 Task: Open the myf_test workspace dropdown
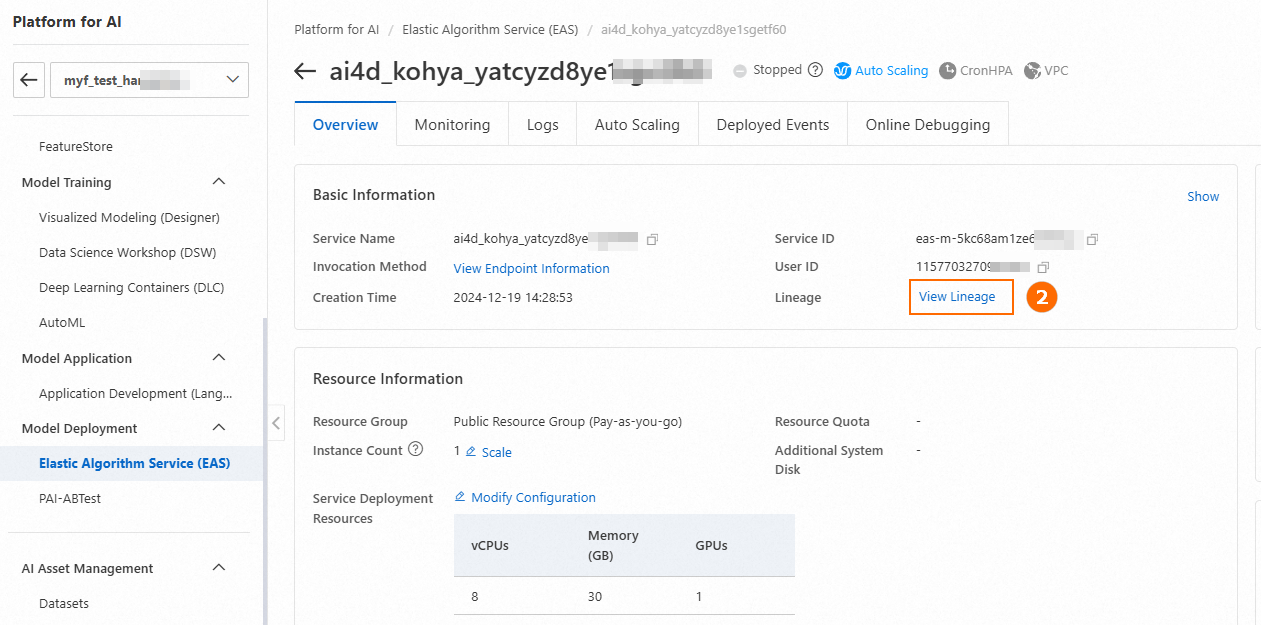click(x=149, y=80)
